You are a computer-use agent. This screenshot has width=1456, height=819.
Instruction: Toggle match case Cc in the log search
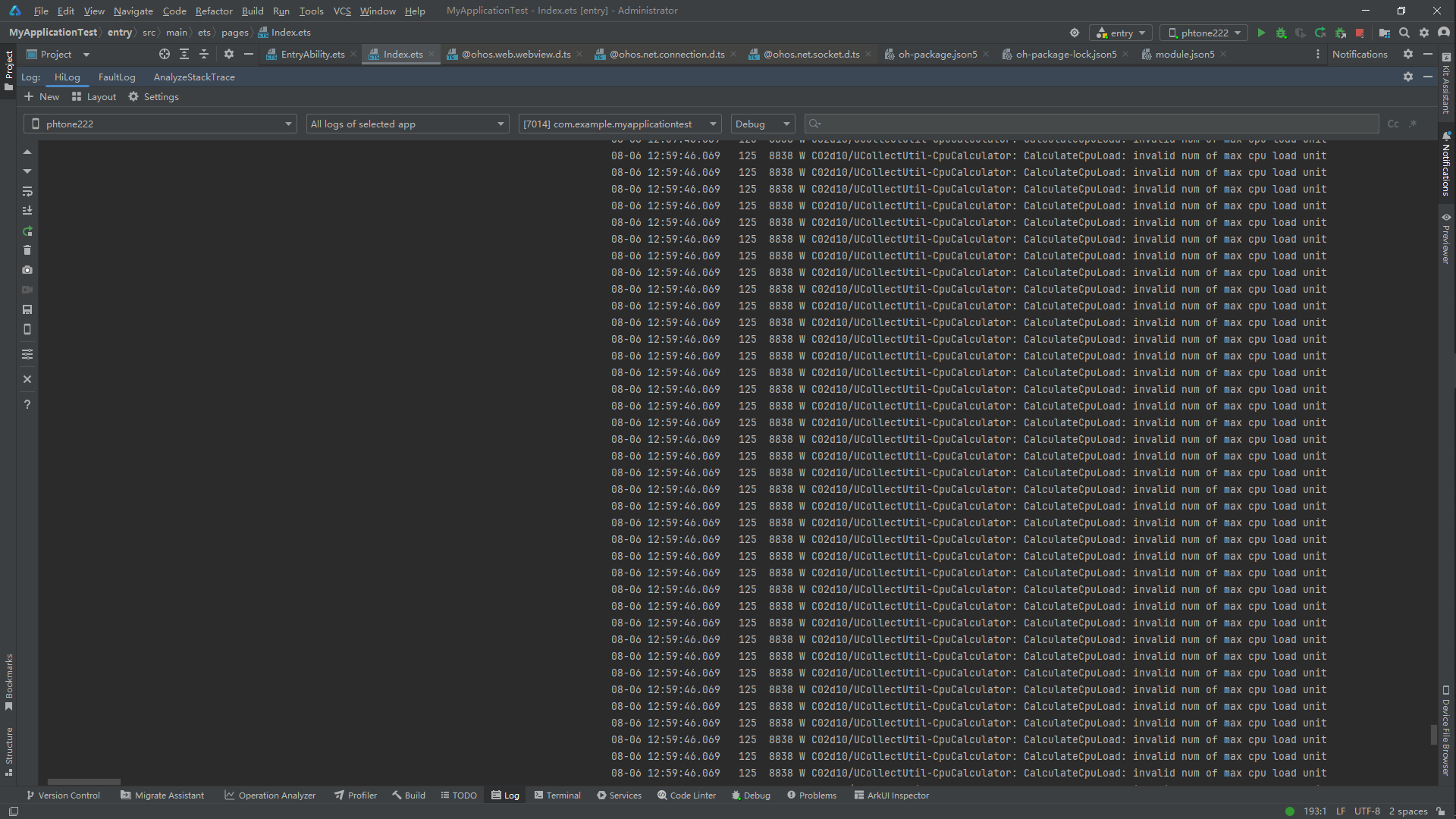pyautogui.click(x=1393, y=124)
